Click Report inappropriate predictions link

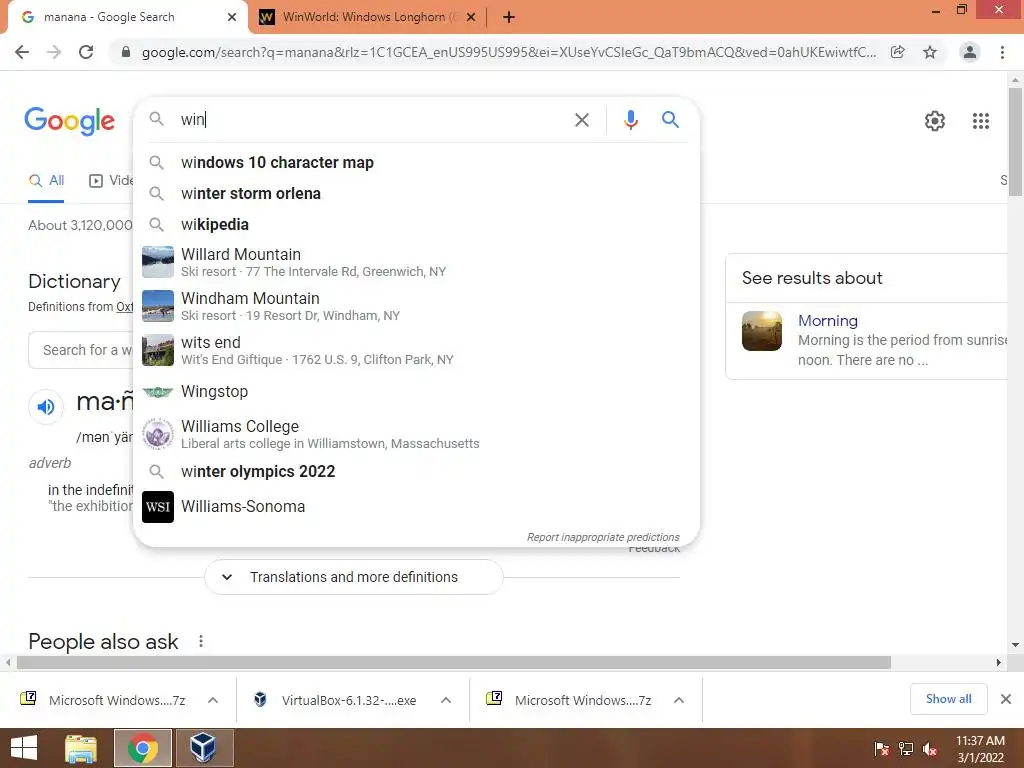(x=603, y=537)
